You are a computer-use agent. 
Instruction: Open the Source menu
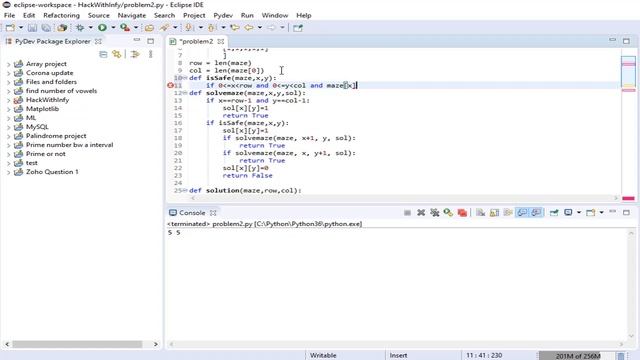coord(99,15)
